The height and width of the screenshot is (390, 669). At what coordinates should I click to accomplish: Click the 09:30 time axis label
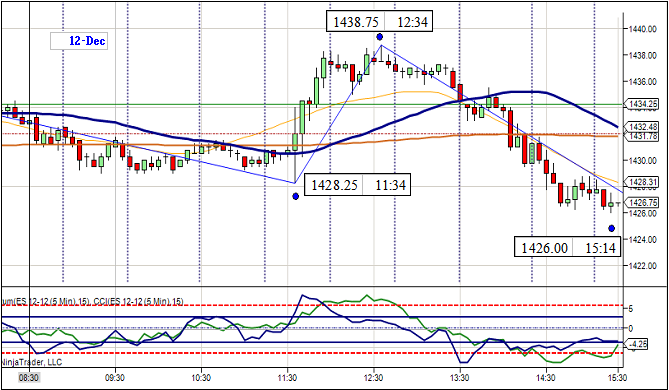[115, 378]
